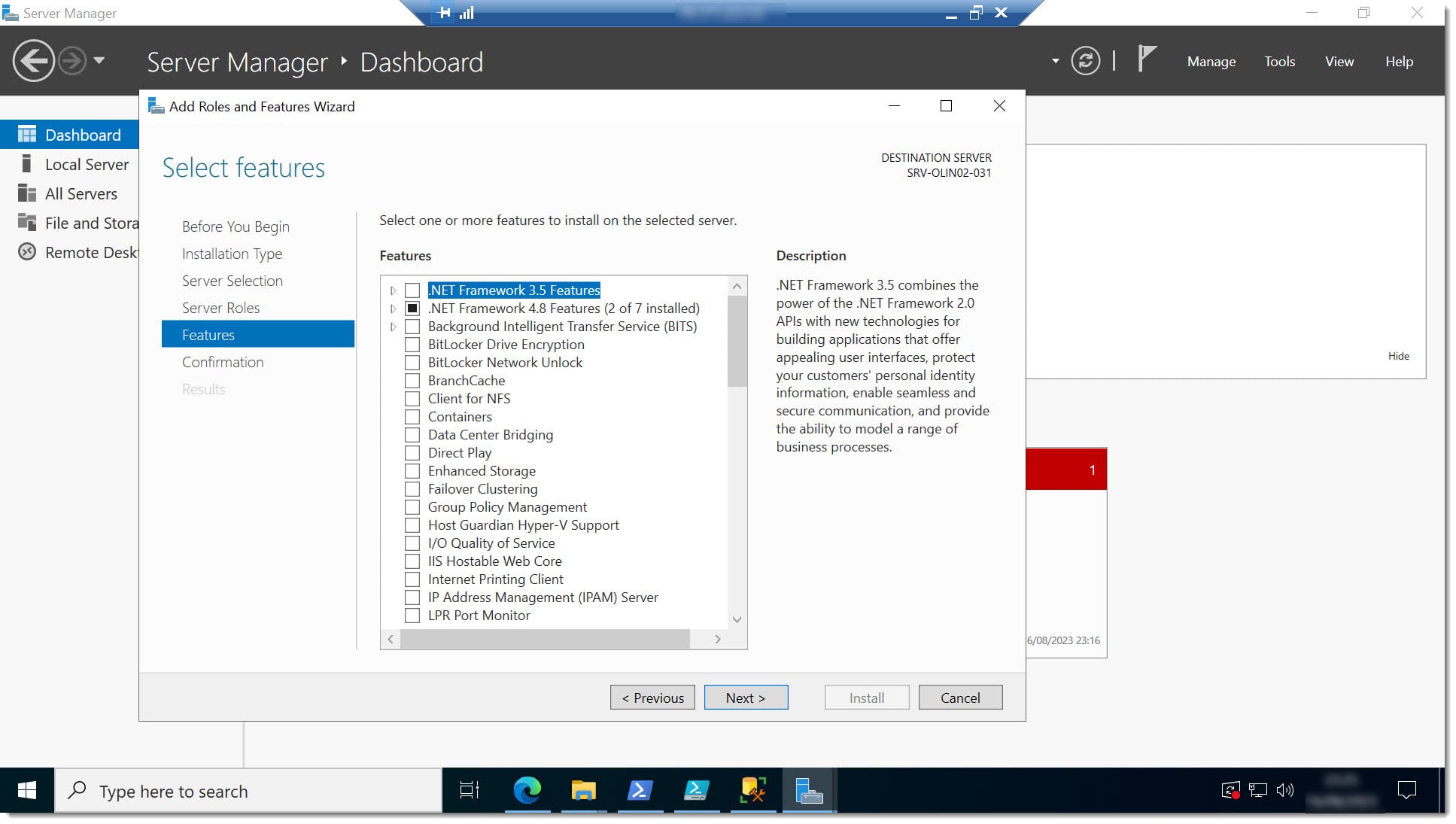Open File Explorer from taskbar
This screenshot has width=1456, height=824.
[583, 790]
